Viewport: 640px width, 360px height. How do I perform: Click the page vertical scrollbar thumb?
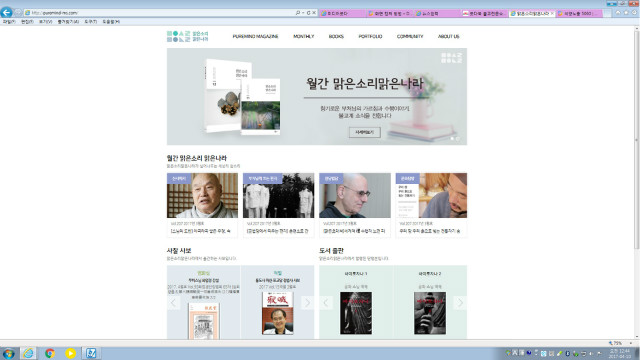pyautogui.click(x=636, y=139)
